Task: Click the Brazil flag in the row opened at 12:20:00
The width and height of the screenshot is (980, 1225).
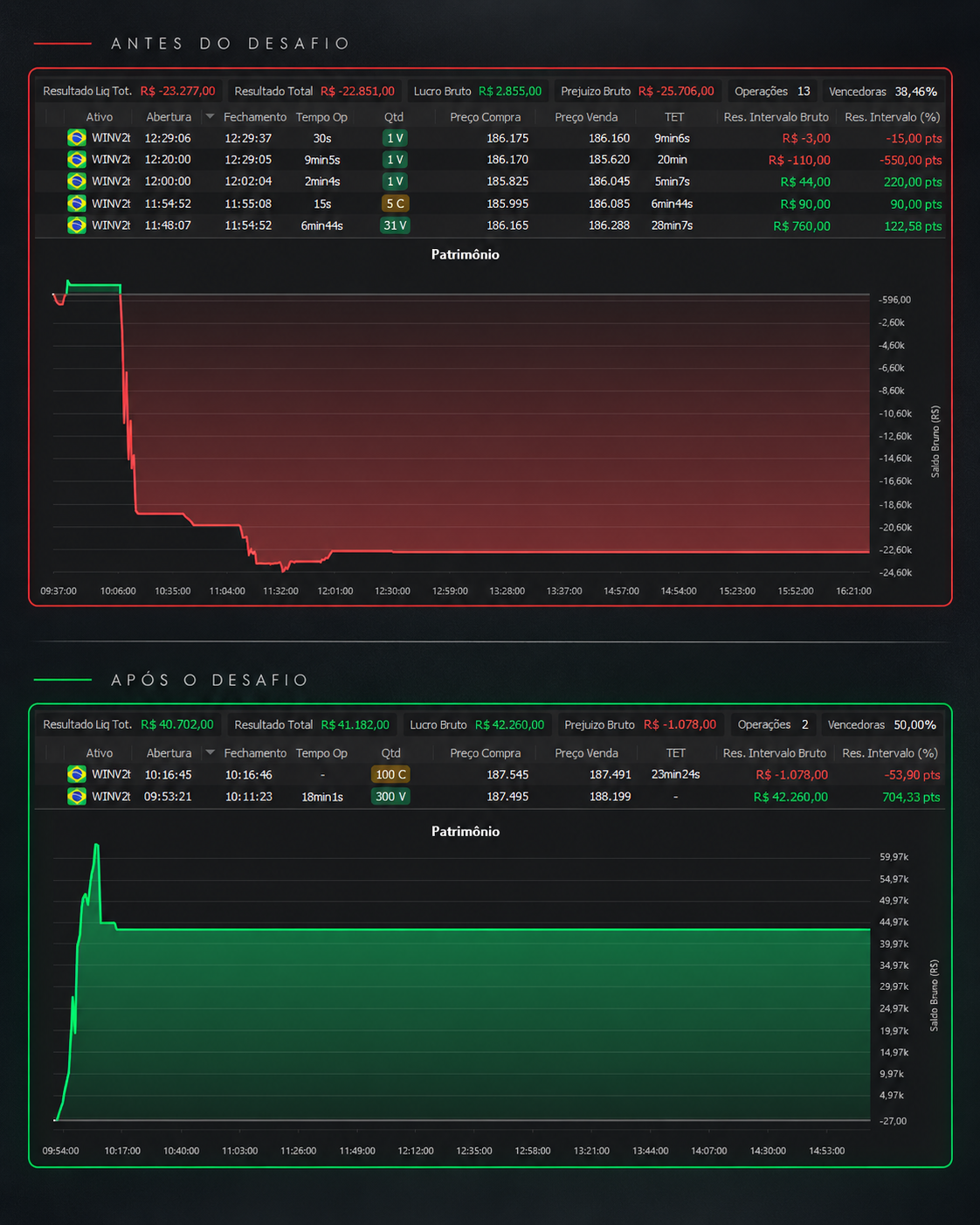Action: coord(77,160)
